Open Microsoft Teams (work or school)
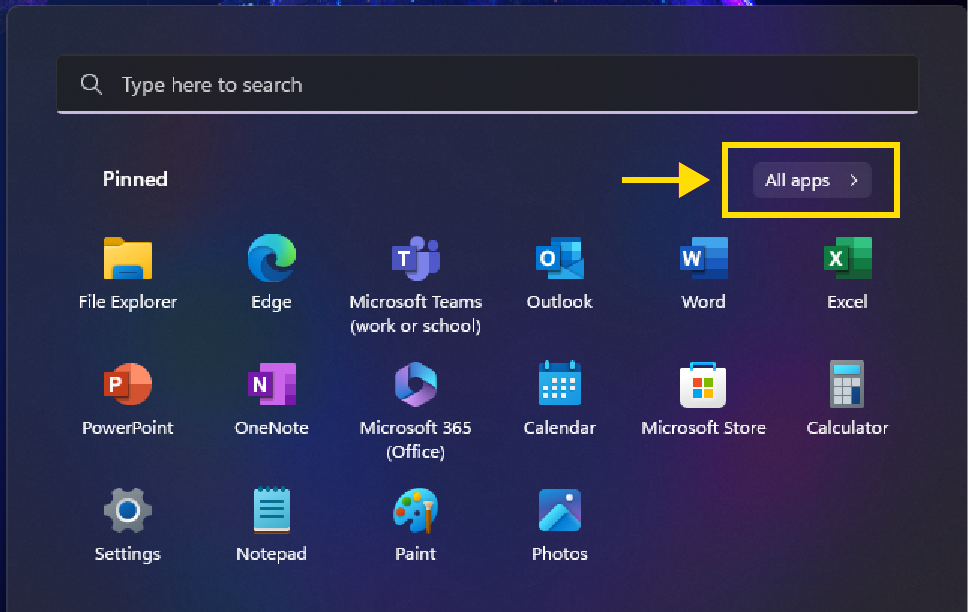Screen dimensions: 968x612 [x=416, y=260]
